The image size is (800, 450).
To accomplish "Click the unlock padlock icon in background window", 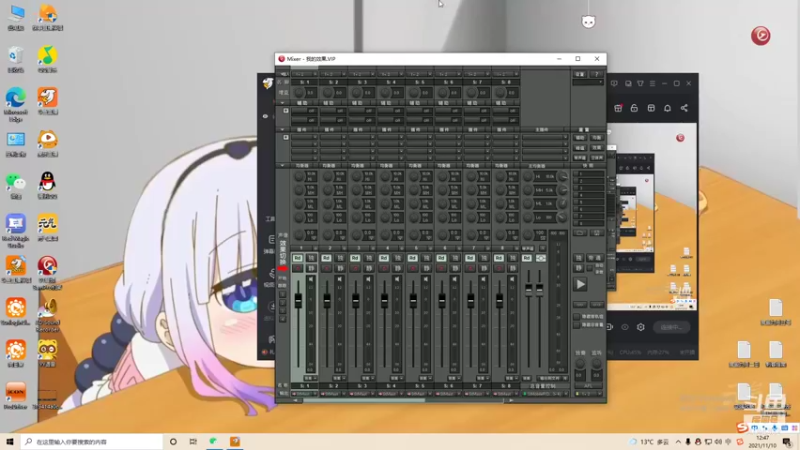I will tap(634, 108).
